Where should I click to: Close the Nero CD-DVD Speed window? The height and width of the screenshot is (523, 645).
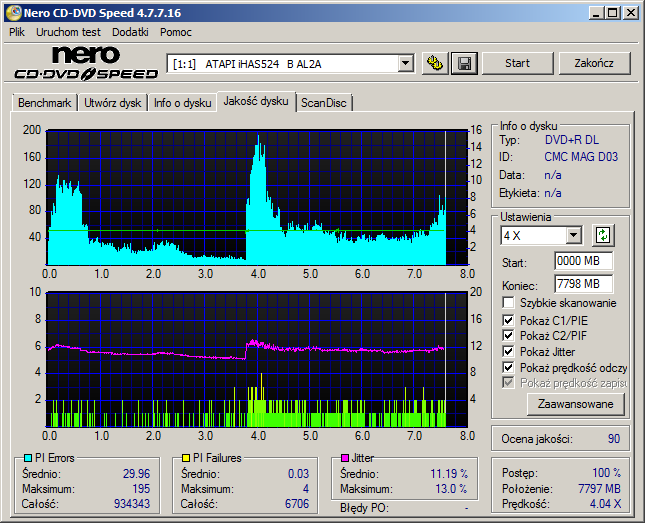[x=631, y=13]
